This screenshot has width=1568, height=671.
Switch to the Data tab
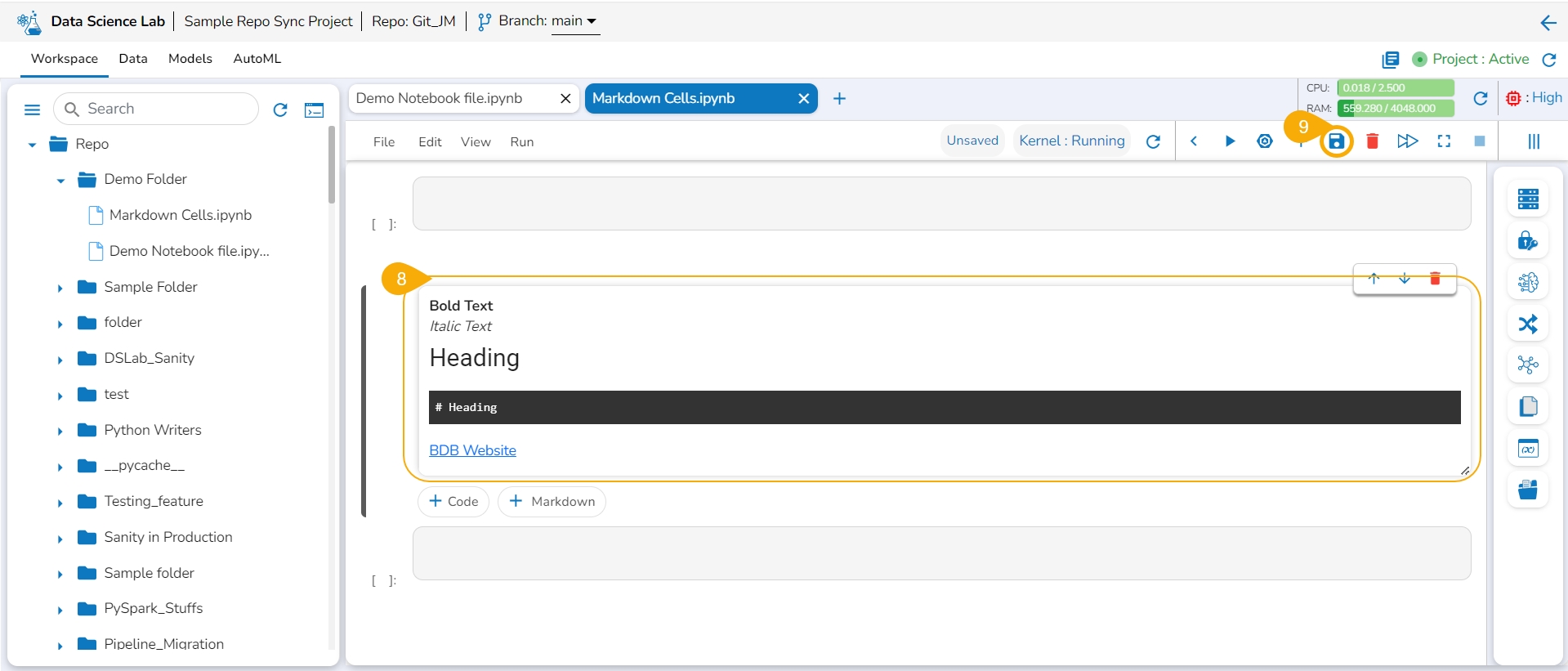coord(133,59)
